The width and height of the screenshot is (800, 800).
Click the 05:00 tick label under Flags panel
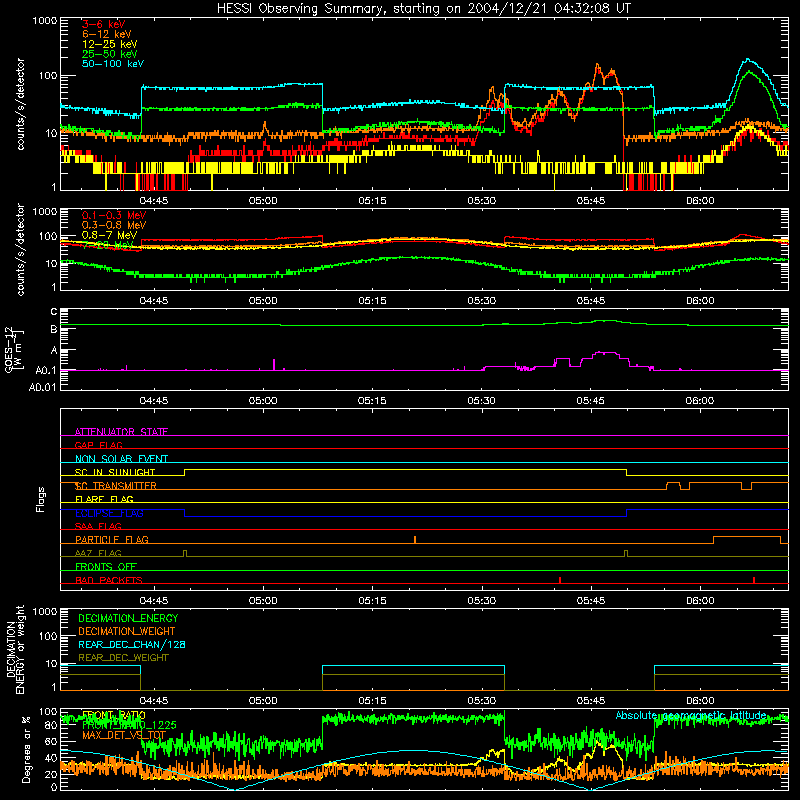pyautogui.click(x=263, y=601)
